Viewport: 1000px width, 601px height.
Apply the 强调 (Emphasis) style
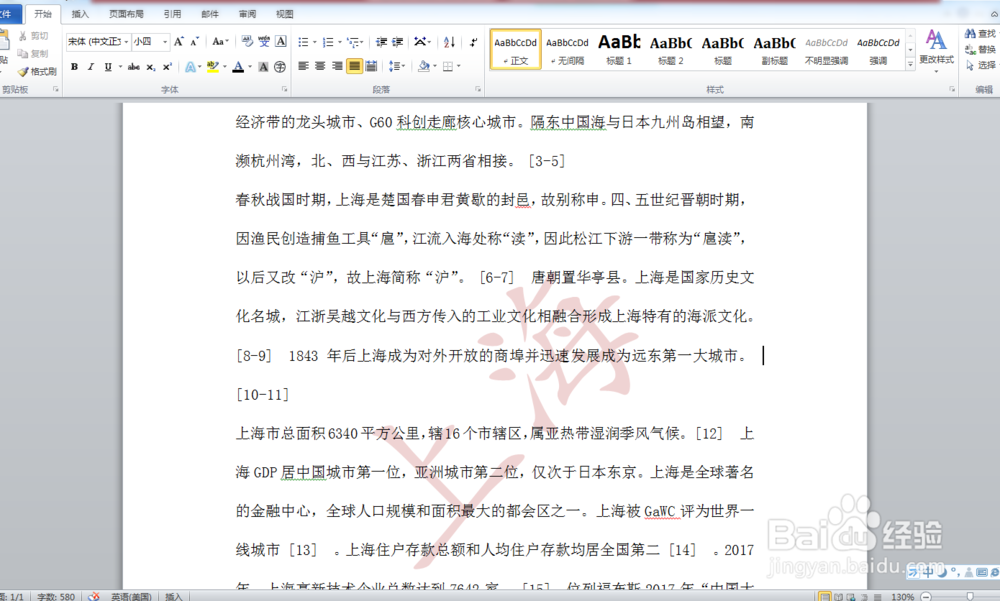(878, 50)
